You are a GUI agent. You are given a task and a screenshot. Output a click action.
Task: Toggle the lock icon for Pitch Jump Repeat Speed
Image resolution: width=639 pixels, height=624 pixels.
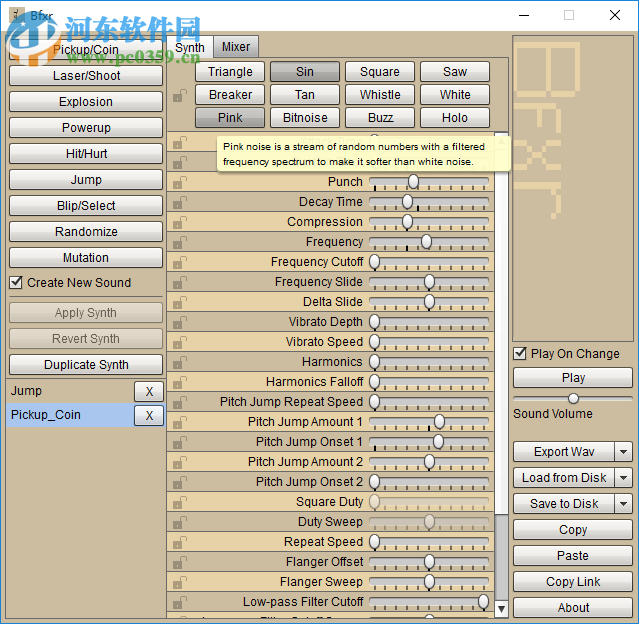point(180,402)
